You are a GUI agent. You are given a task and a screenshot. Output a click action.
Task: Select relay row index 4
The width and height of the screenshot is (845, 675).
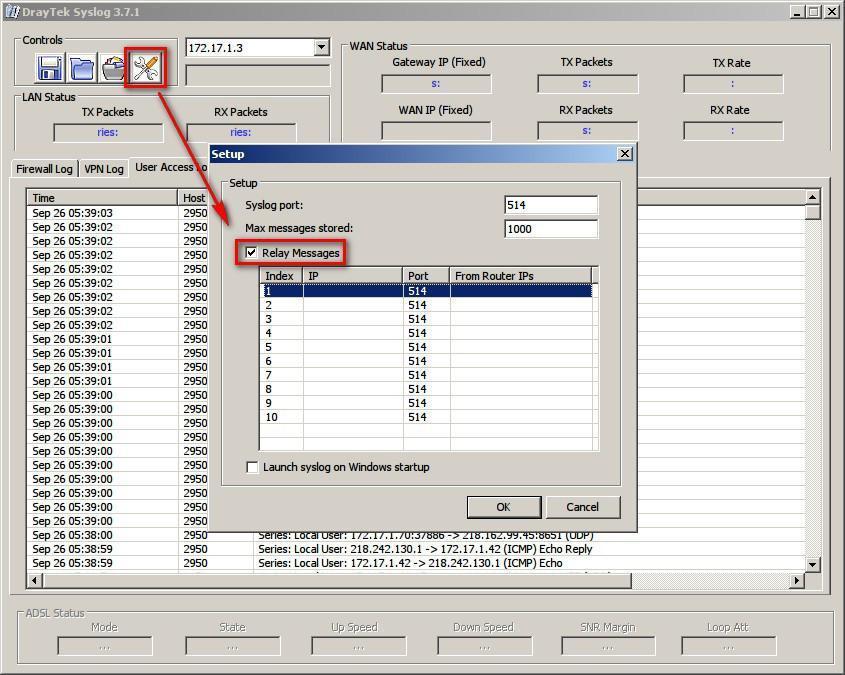426,333
